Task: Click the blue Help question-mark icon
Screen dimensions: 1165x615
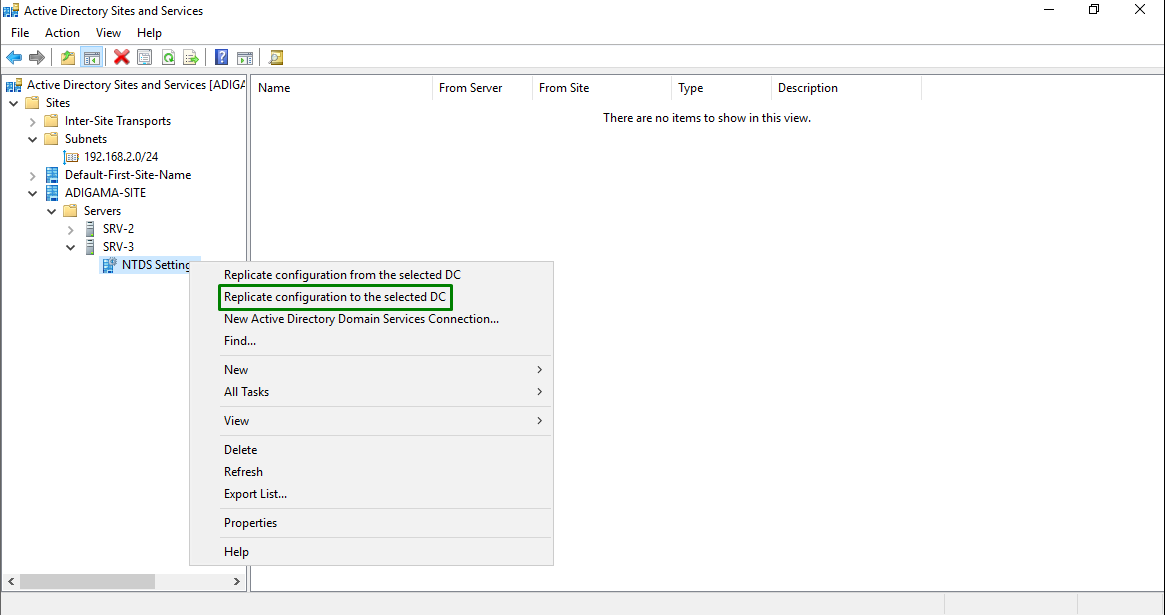Action: [221, 57]
